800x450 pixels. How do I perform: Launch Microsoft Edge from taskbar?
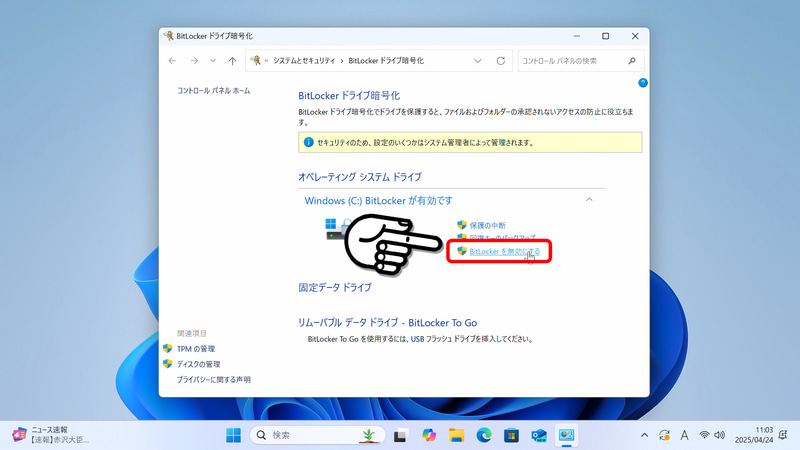[484, 435]
